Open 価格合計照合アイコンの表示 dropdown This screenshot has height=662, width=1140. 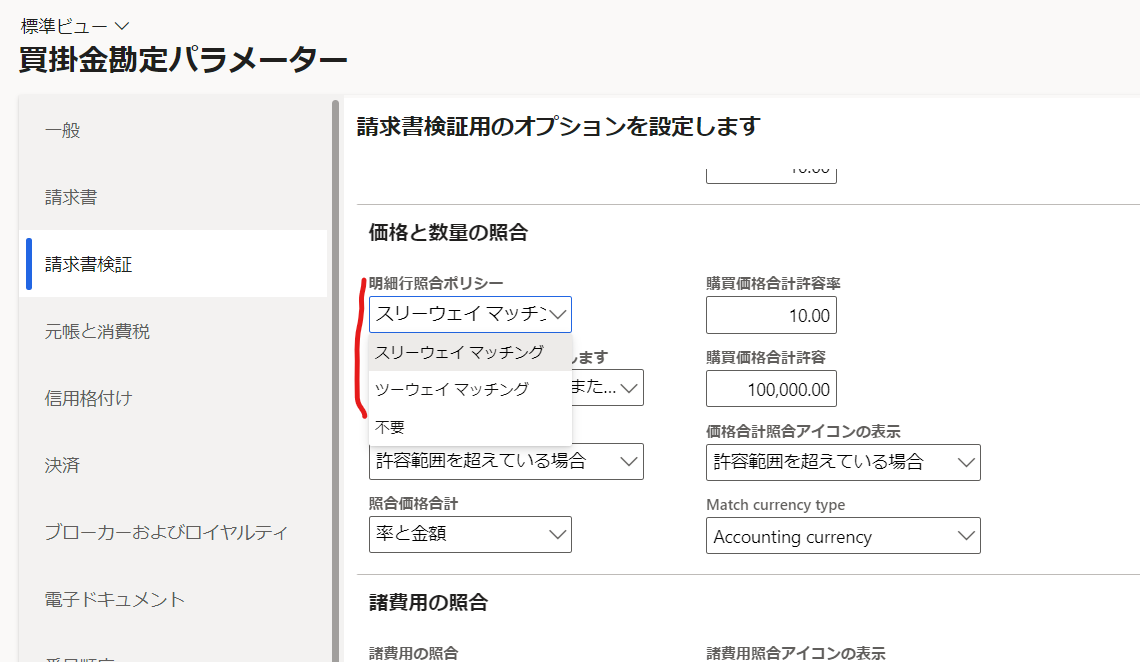pyautogui.click(x=843, y=462)
